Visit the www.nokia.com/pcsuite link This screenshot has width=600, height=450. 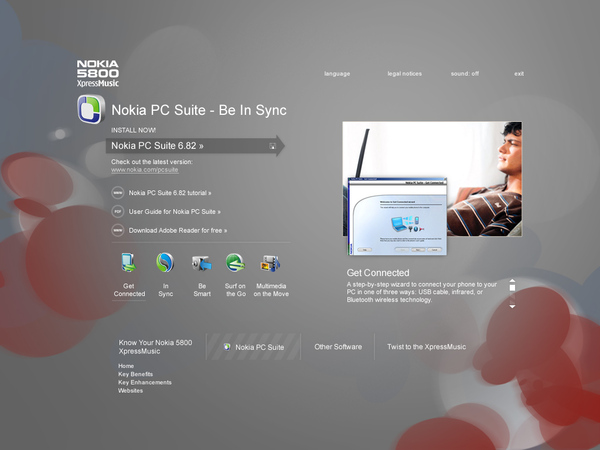(145, 170)
